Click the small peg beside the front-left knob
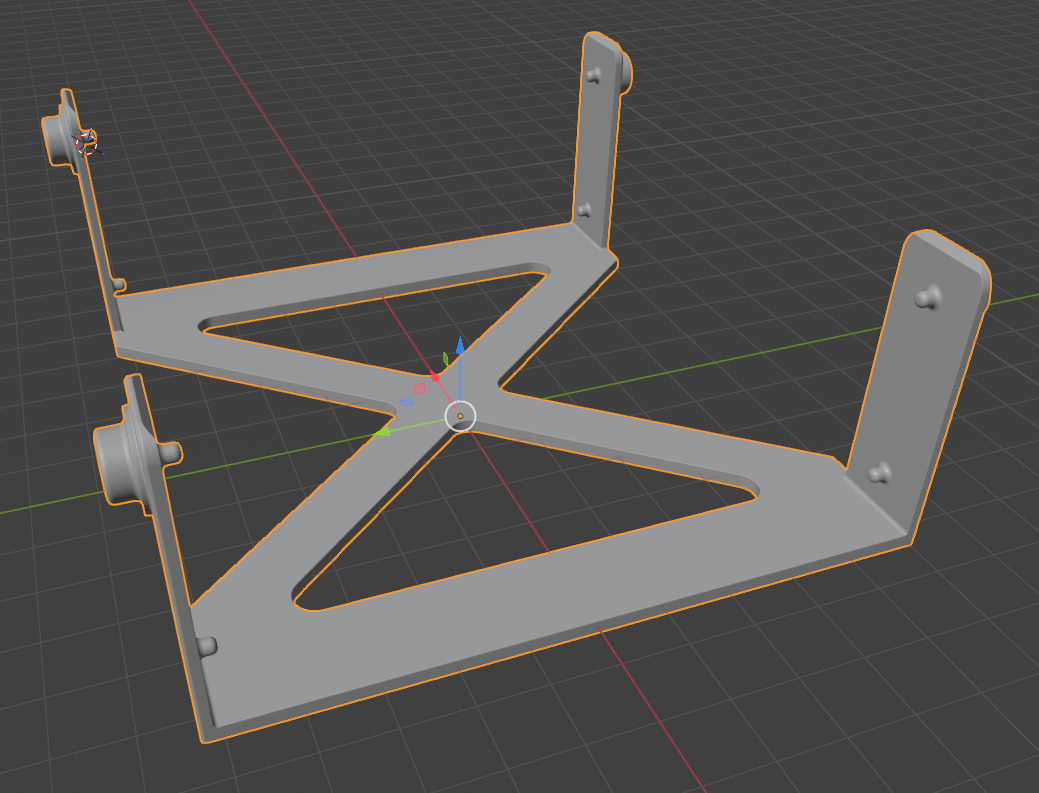The image size is (1039, 793). pos(170,453)
